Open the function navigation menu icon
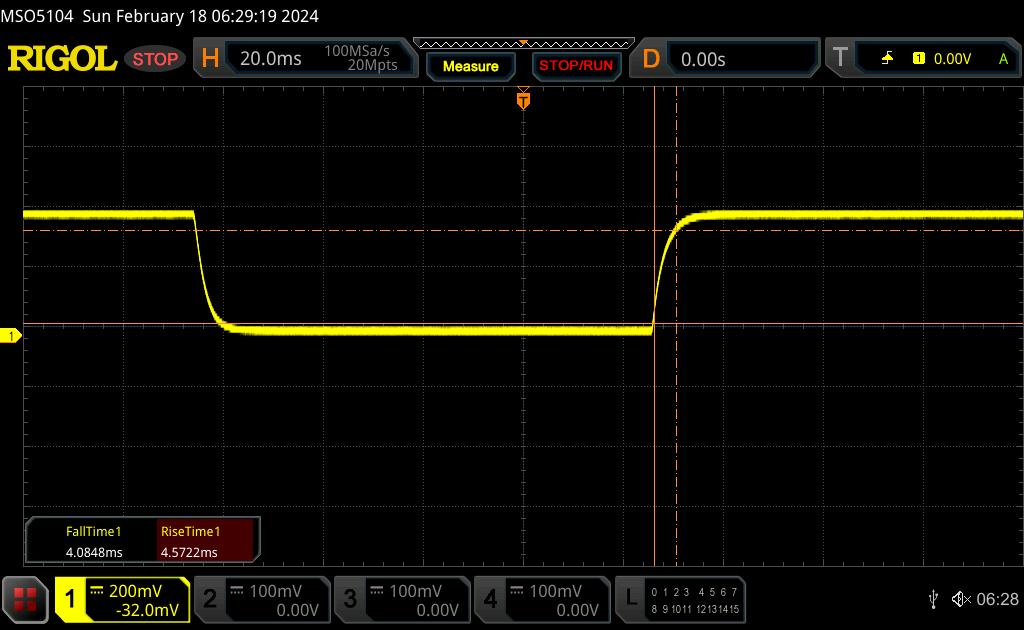This screenshot has height=630, width=1024. tap(26, 599)
